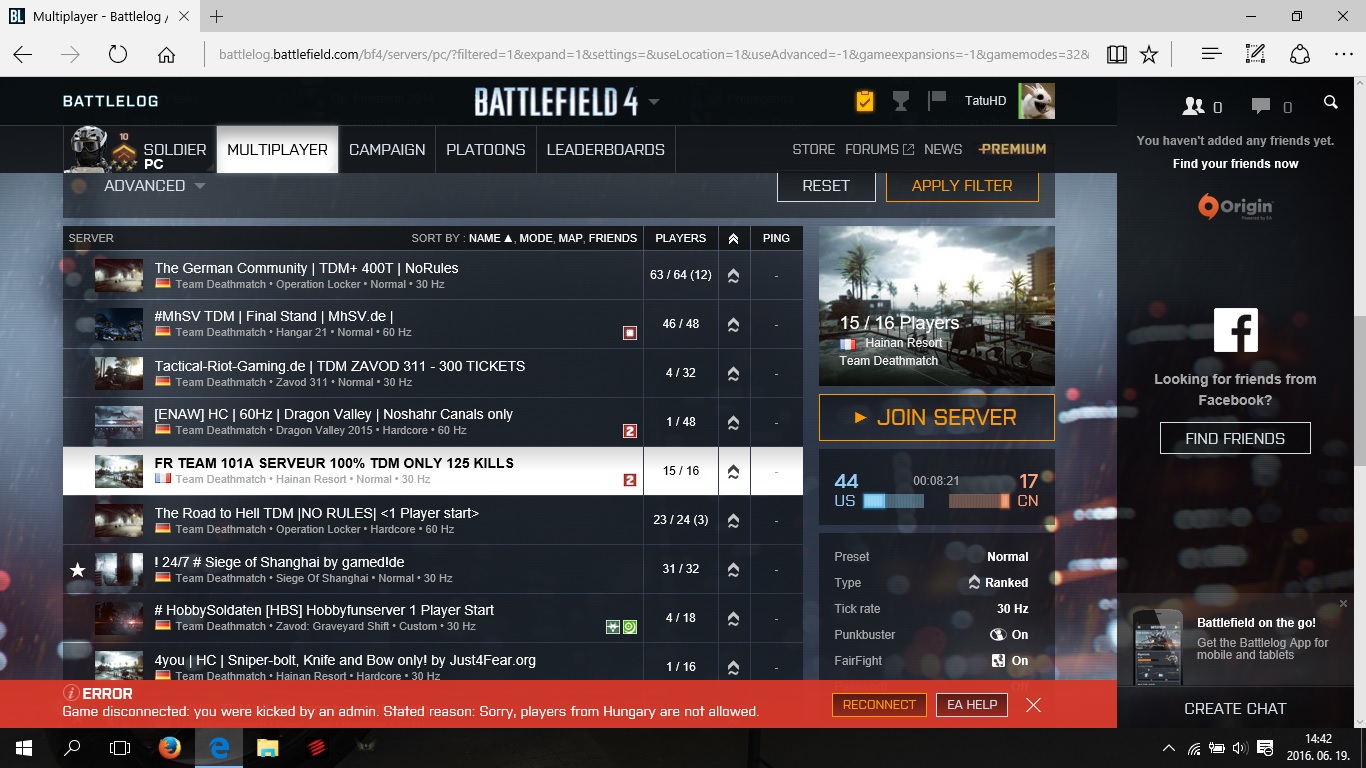1366x768 pixels.
Task: Sort server list by MAP
Action: click(x=571, y=238)
